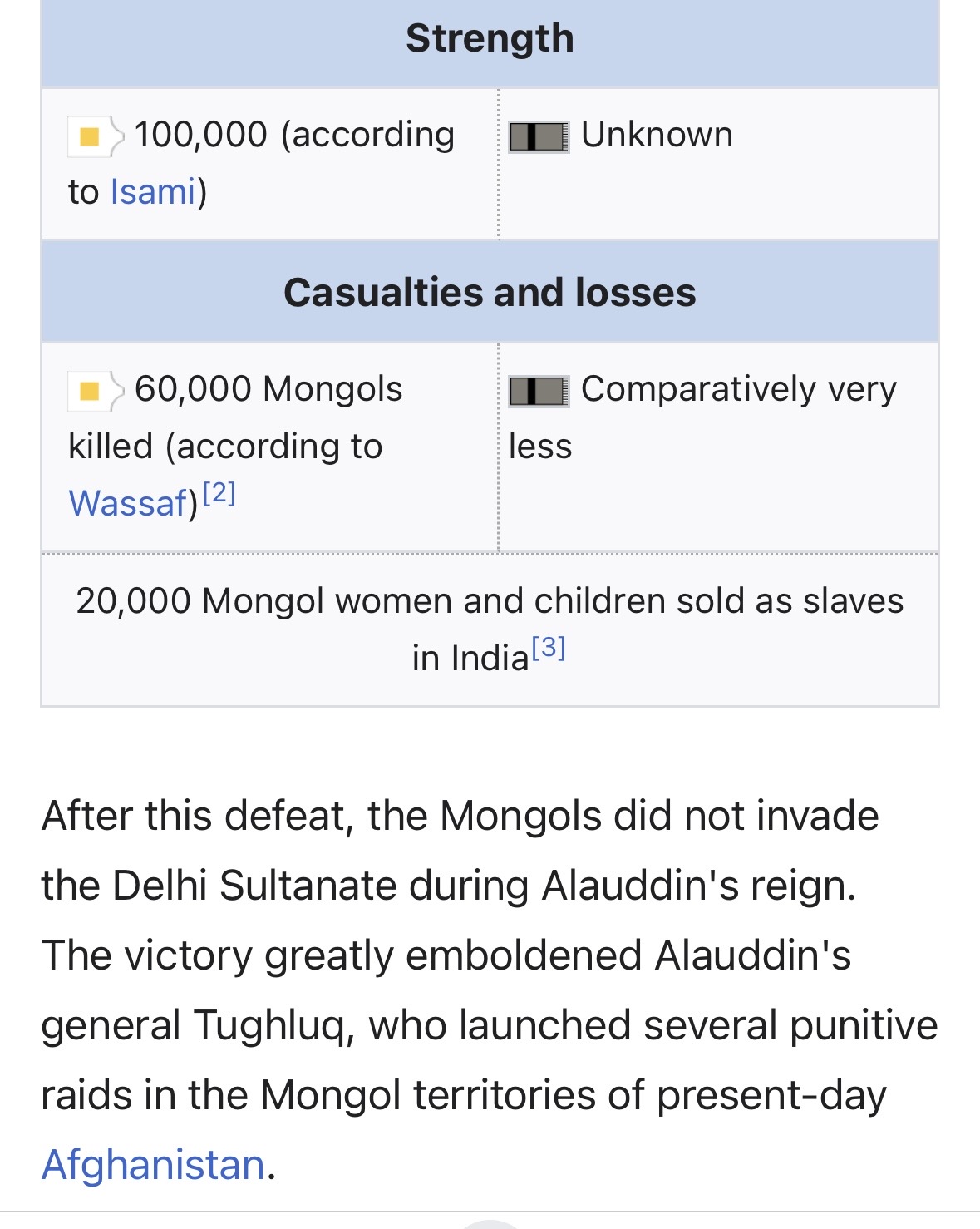The height and width of the screenshot is (1229, 980).
Task: Click Delhi Sultanate flag icon beside Unknown
Action: [x=539, y=136]
